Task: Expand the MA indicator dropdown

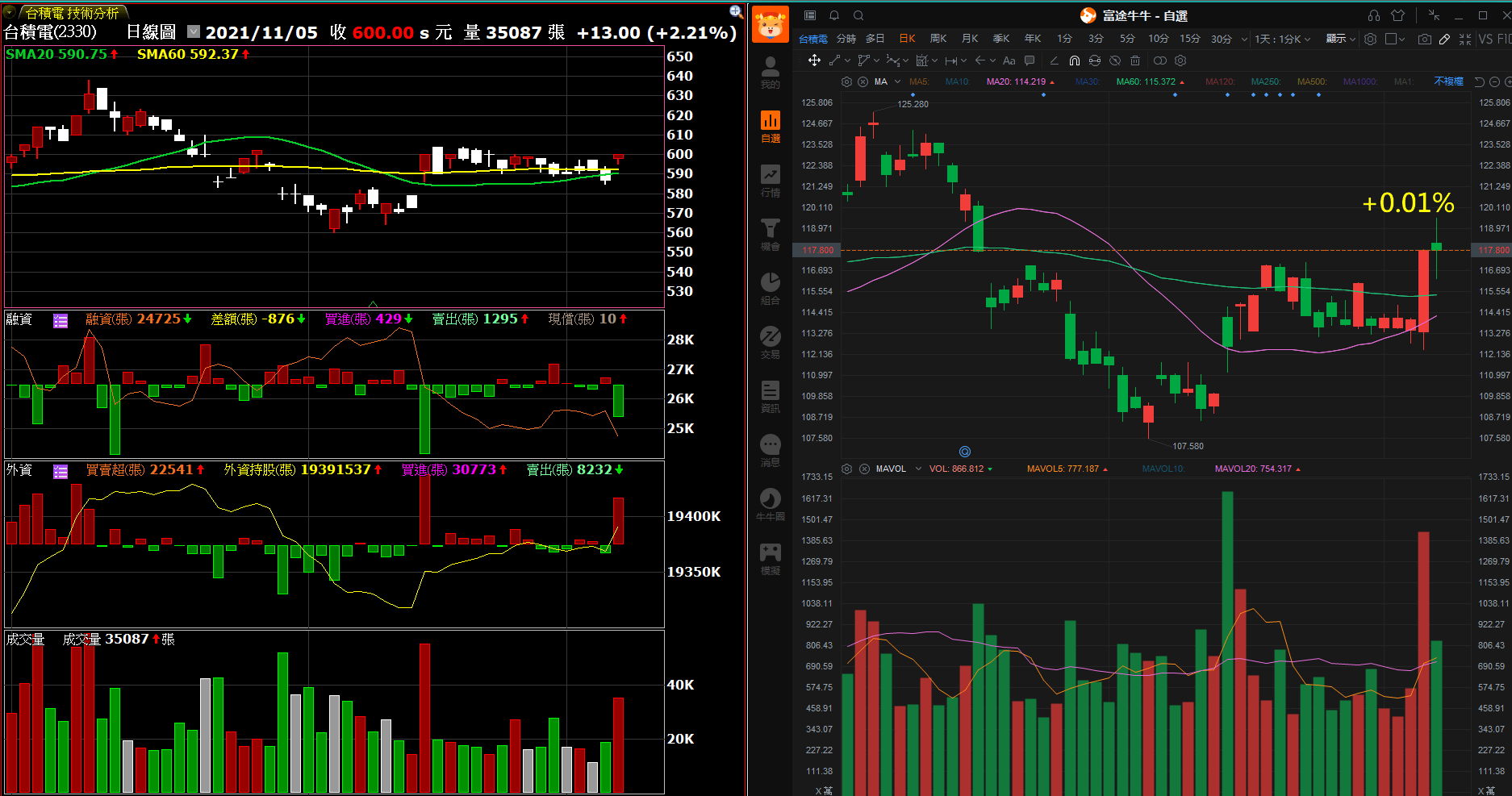Action: [x=897, y=81]
